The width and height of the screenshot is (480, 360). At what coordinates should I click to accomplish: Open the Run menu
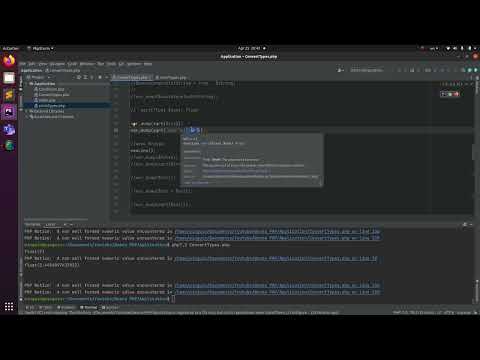[101, 64]
